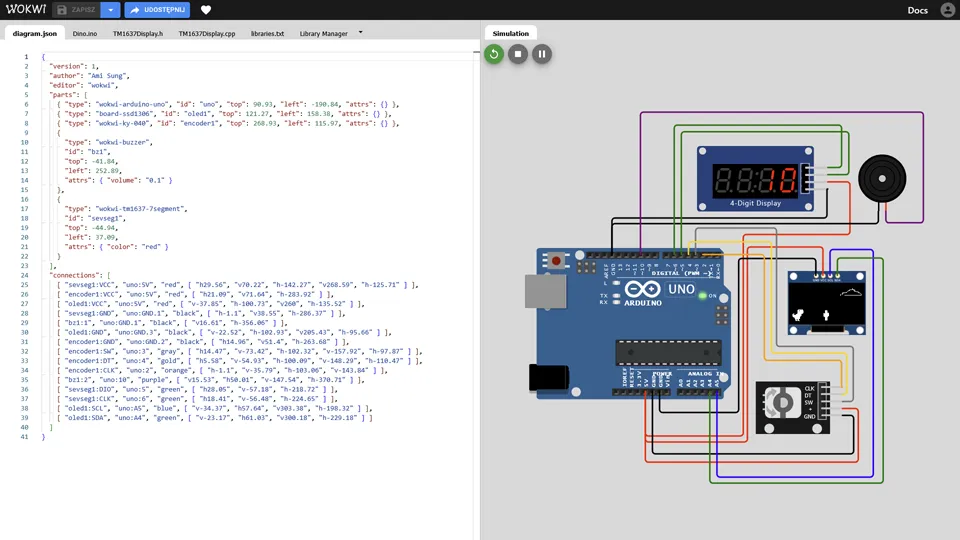Click the "parts": [ line

[69, 95]
